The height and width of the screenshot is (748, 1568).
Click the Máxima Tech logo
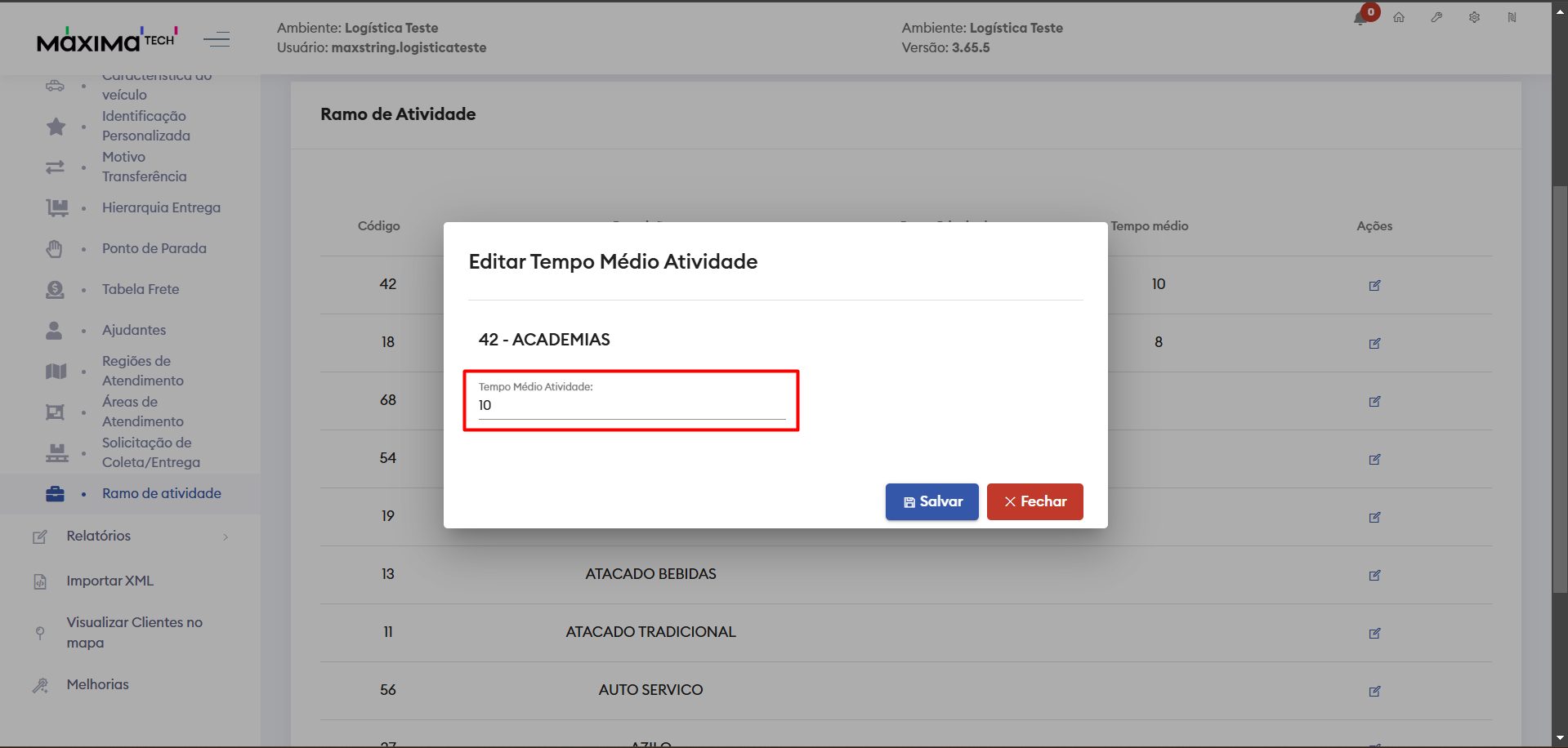tap(107, 39)
